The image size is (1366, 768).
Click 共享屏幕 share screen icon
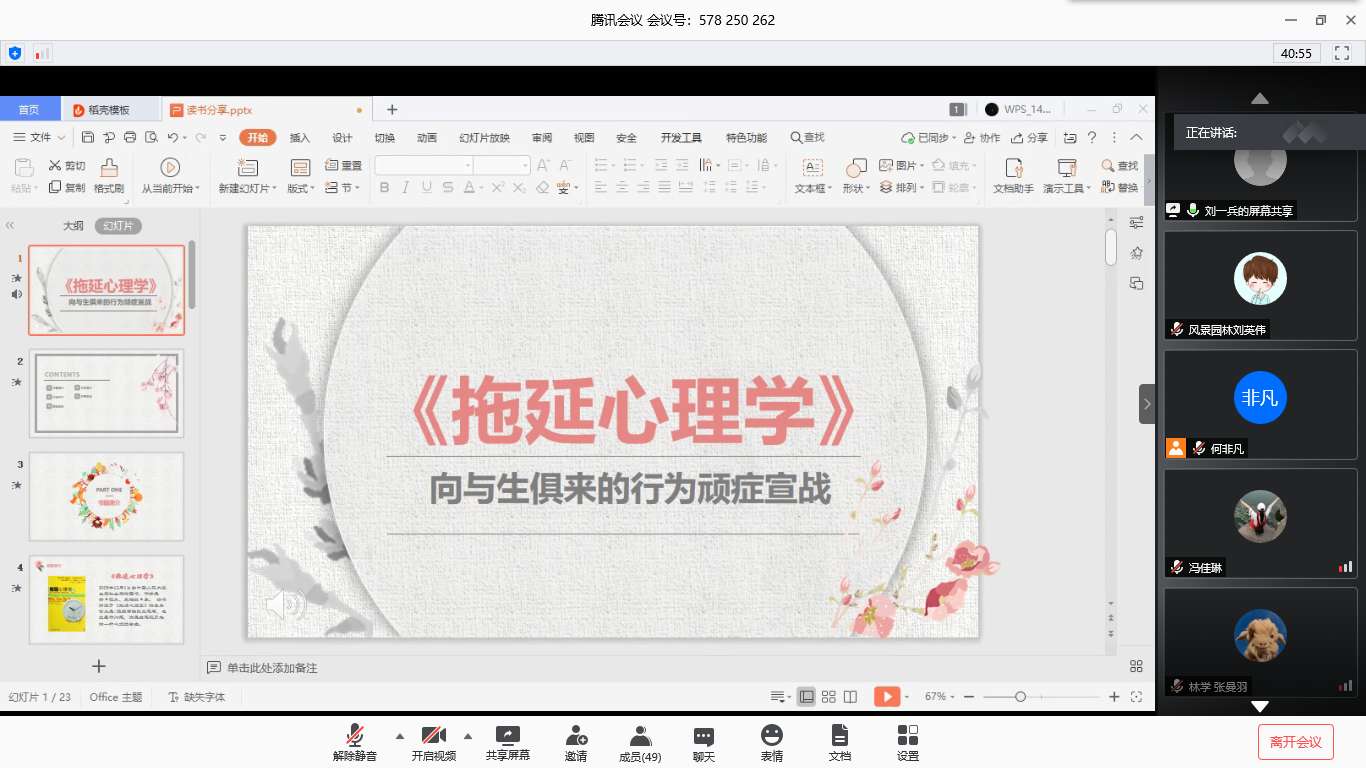508,742
